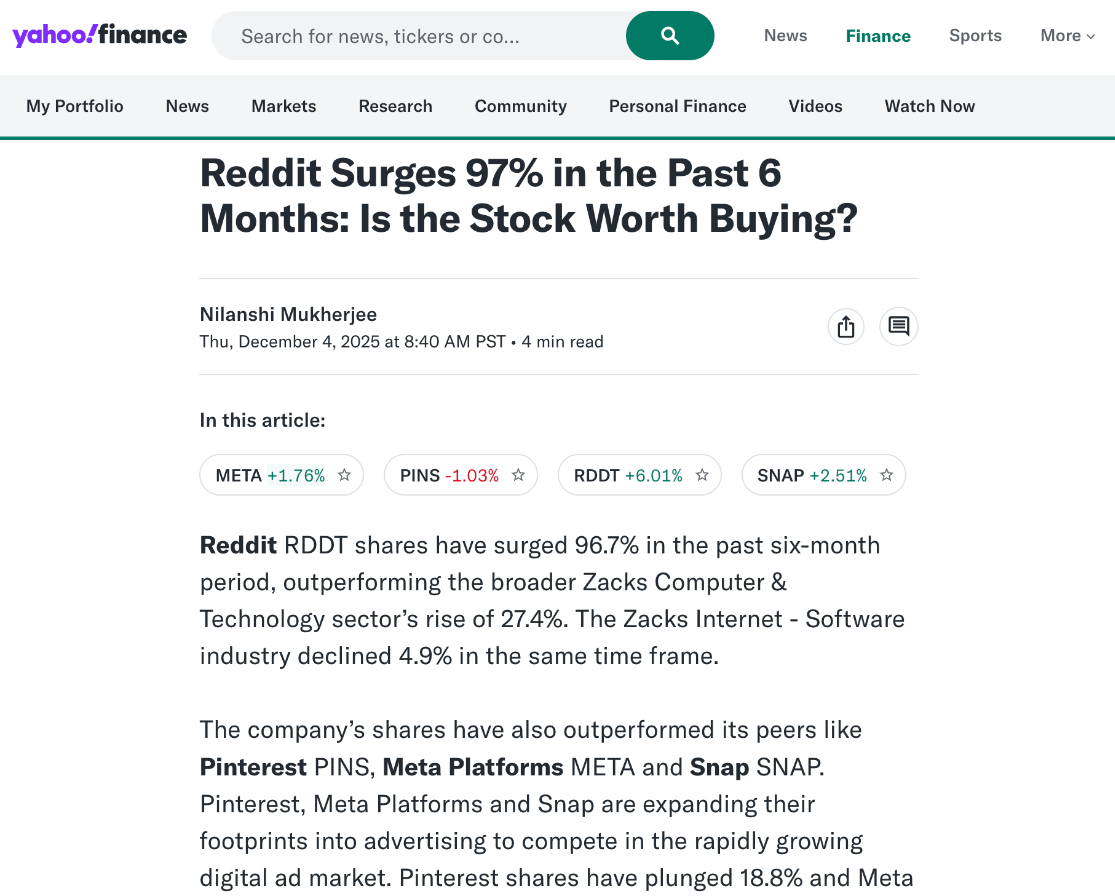The image size is (1115, 896).
Task: Focus the search news and tickers field
Action: [x=420, y=36]
